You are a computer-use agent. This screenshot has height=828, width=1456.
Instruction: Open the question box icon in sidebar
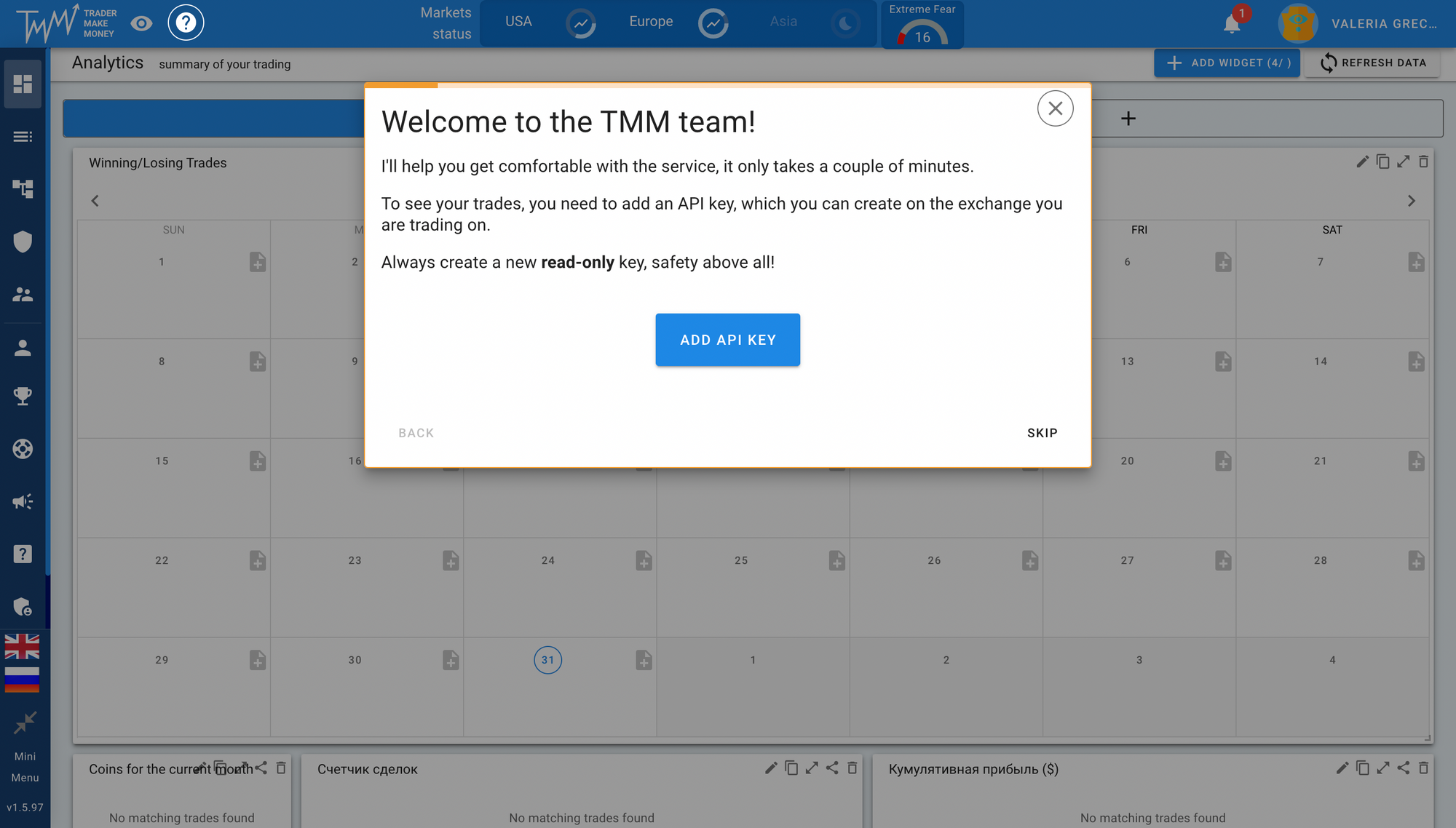click(x=23, y=554)
